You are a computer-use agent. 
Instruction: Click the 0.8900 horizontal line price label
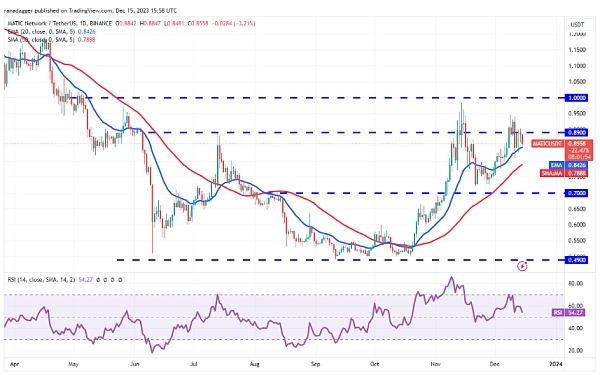[577, 132]
